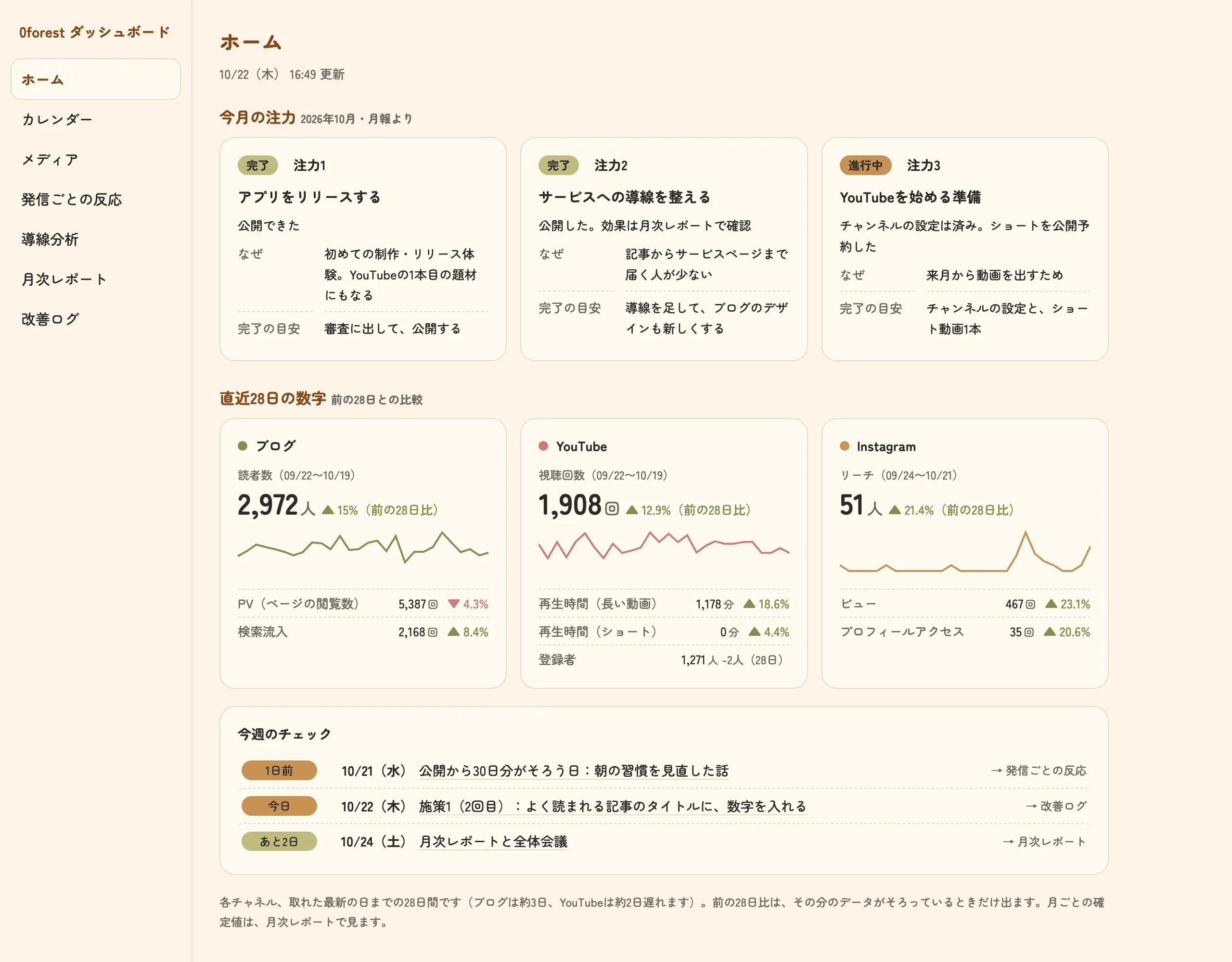Follow the → 月次レポート shortcut in 今週のチェック
This screenshot has height=962, width=1232.
tap(1044, 842)
